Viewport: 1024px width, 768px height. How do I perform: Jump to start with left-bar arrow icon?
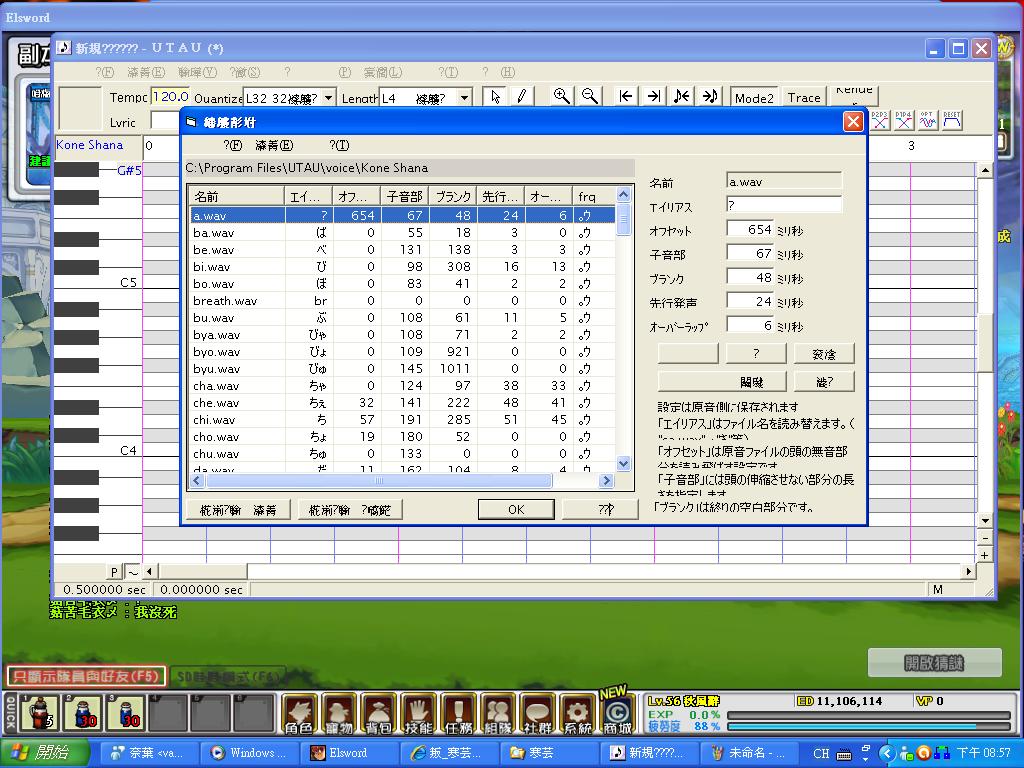626,97
